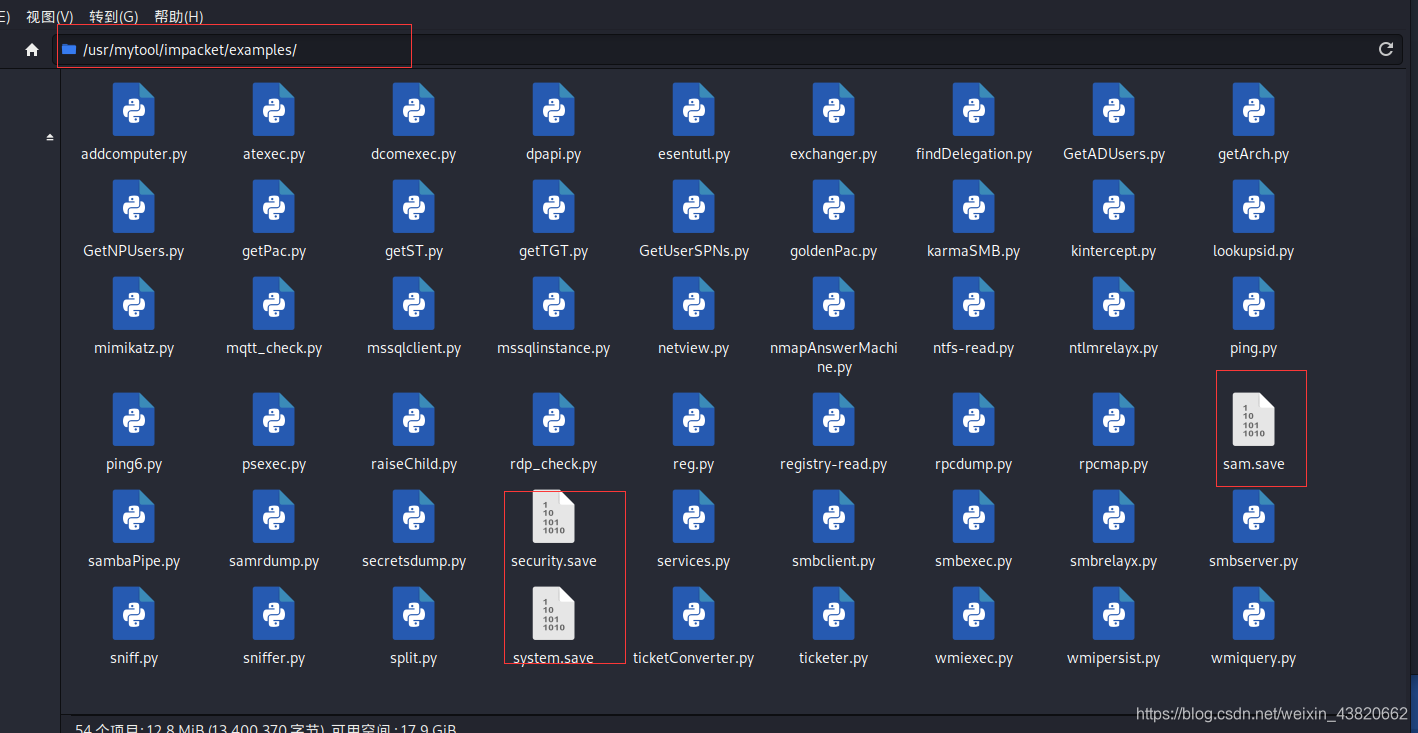Select the split.py file icon
The height and width of the screenshot is (733, 1418).
414,614
